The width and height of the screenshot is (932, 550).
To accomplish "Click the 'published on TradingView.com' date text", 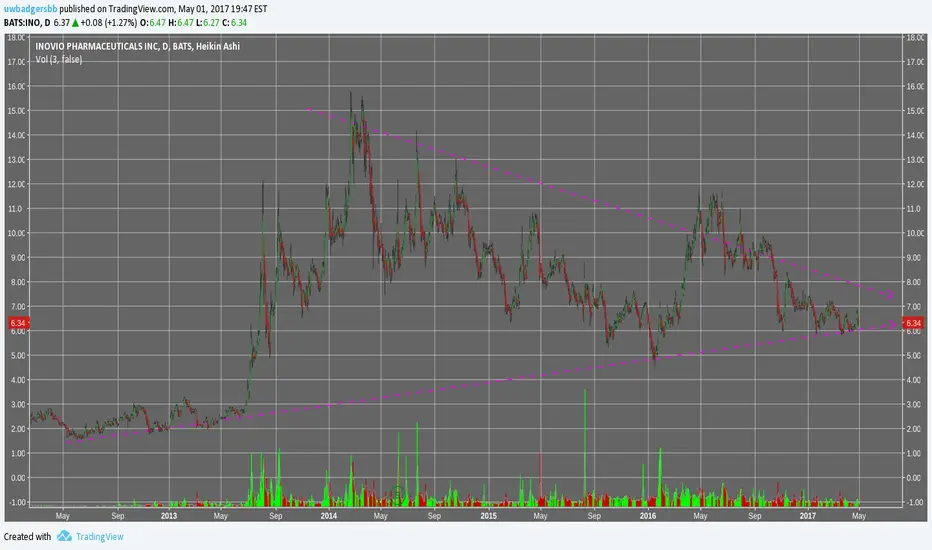I will point(163,9).
